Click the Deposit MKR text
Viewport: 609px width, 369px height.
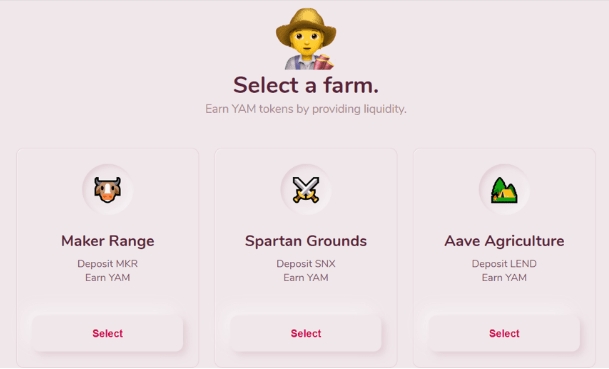108,264
